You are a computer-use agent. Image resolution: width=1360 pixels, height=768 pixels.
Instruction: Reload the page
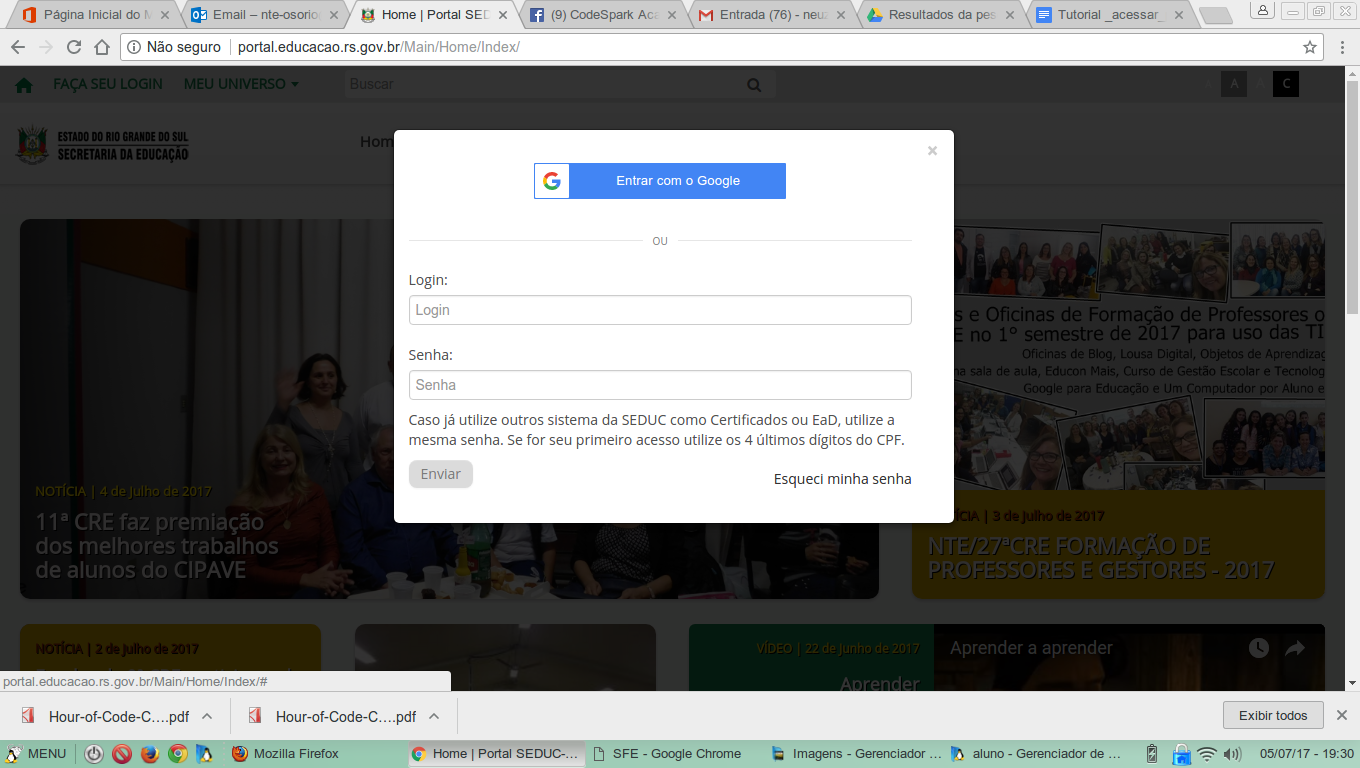coord(74,47)
